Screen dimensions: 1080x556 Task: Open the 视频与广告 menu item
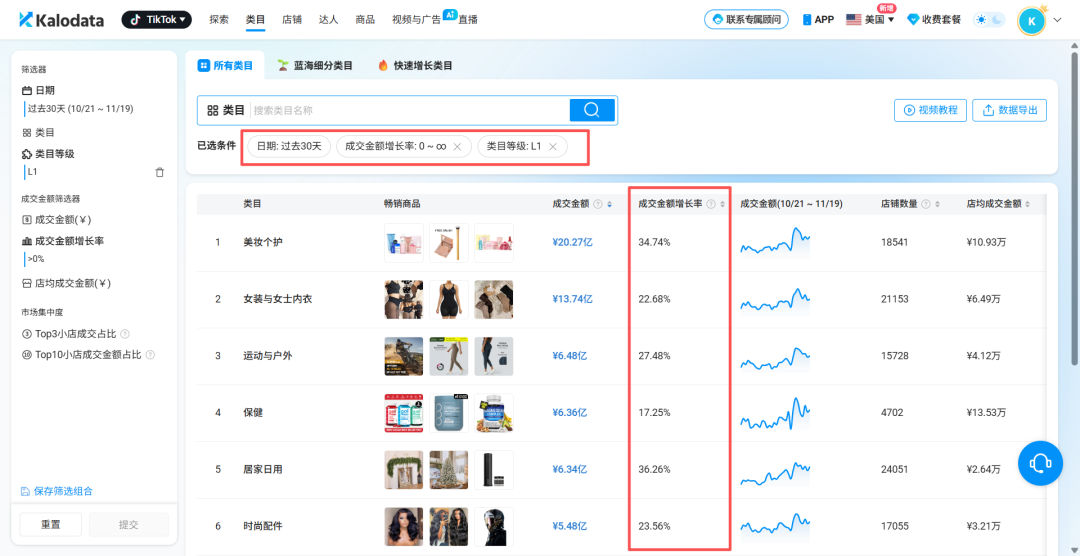[x=416, y=20]
